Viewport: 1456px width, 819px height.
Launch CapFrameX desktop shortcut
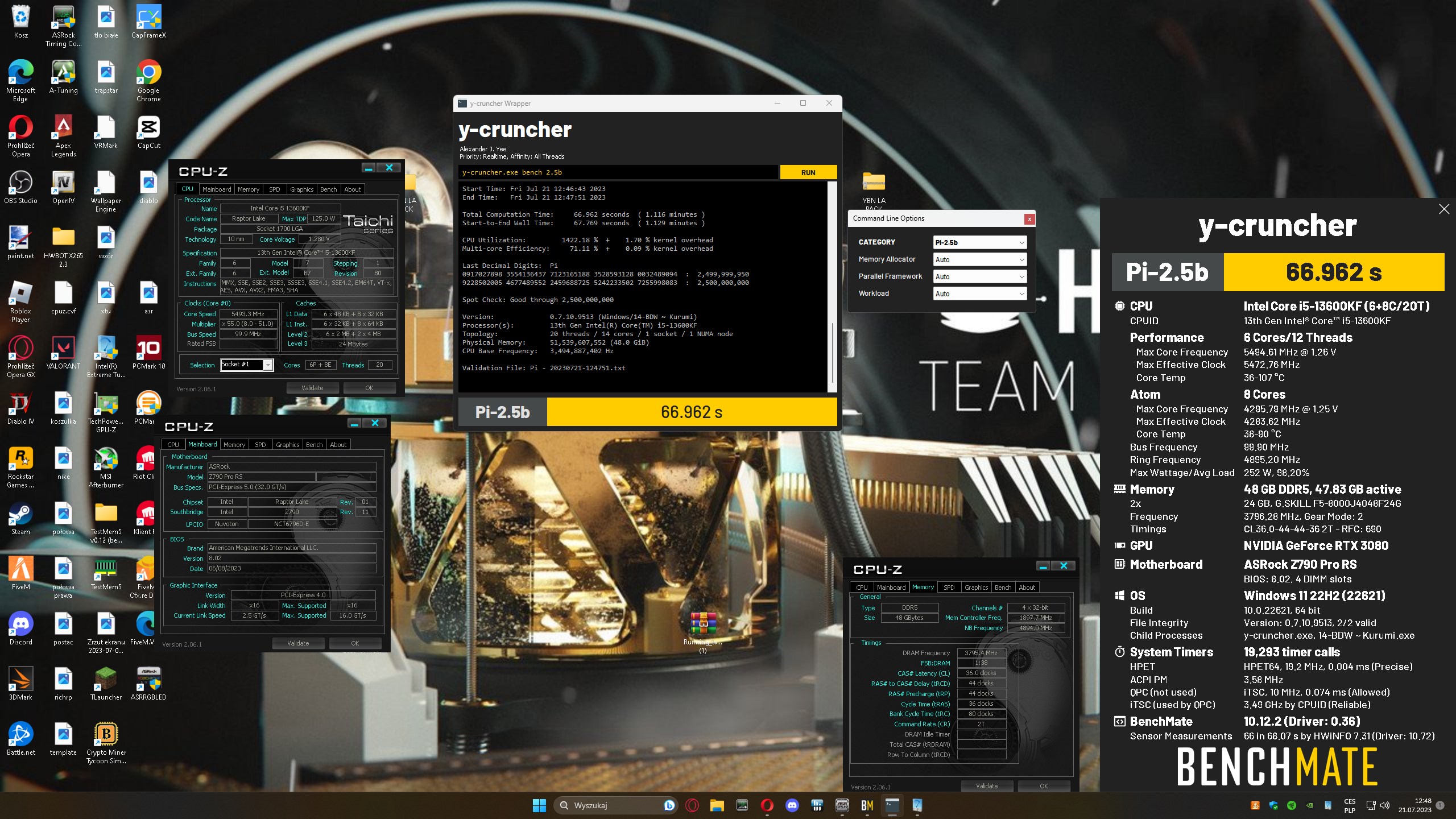coord(148,22)
